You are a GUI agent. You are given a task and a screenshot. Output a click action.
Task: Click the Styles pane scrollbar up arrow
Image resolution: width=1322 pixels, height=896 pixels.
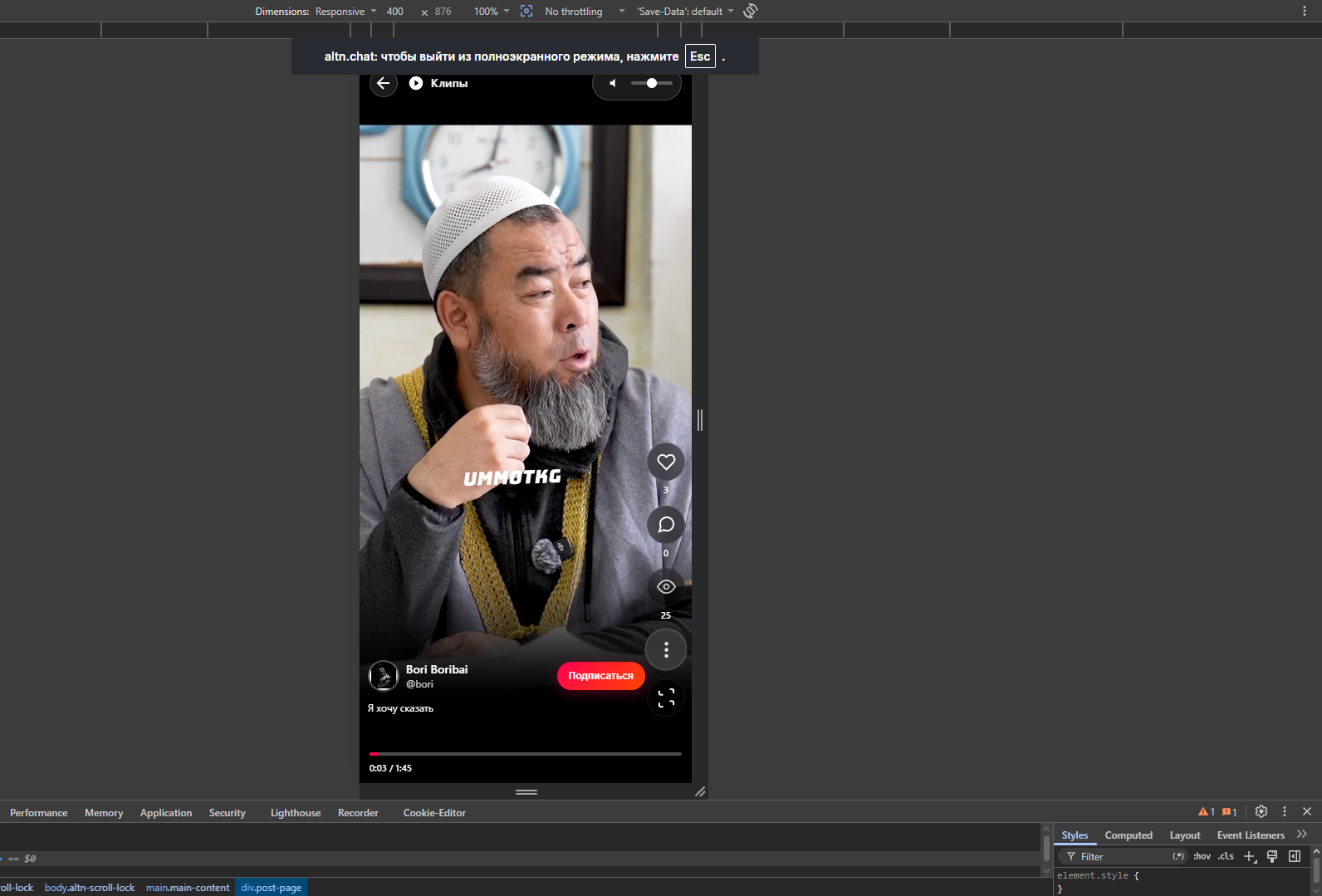pos(1316,852)
